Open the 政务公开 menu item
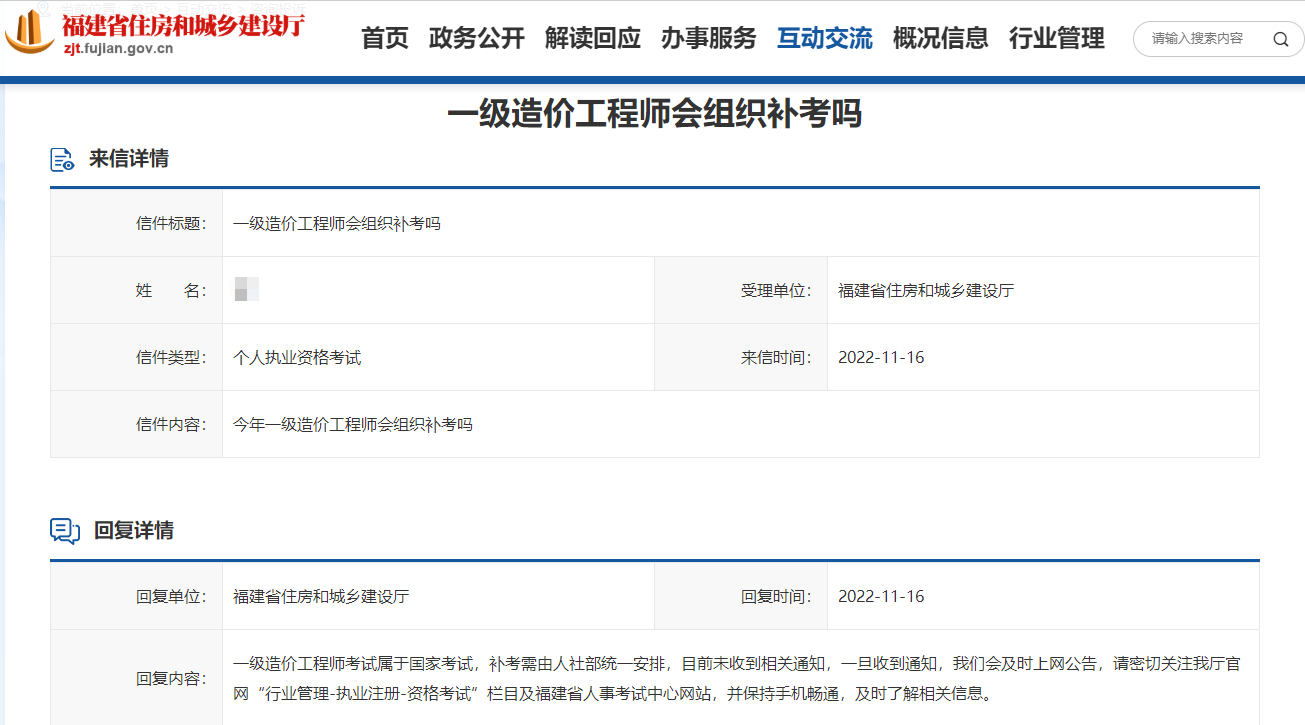Viewport: 1305px width, 725px height. pos(476,38)
